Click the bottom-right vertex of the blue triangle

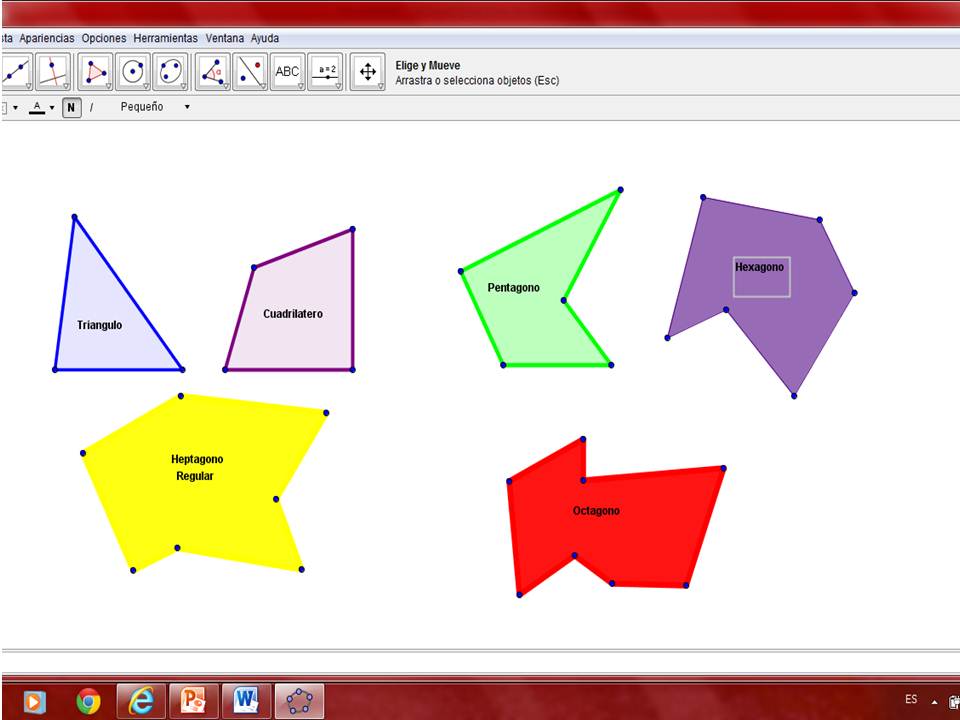tap(182, 369)
